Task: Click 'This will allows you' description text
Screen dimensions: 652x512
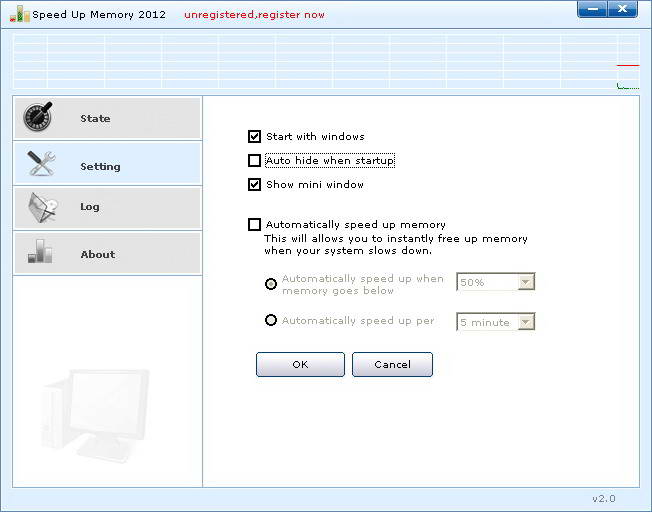Action: point(396,245)
